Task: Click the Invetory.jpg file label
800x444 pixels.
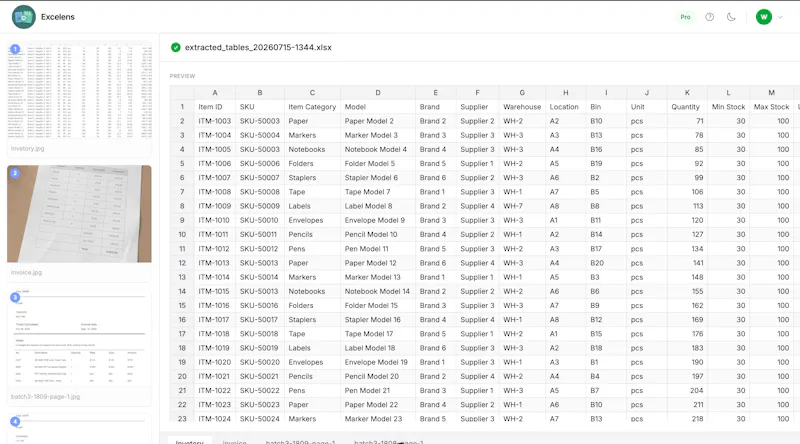Action: click(x=28, y=149)
